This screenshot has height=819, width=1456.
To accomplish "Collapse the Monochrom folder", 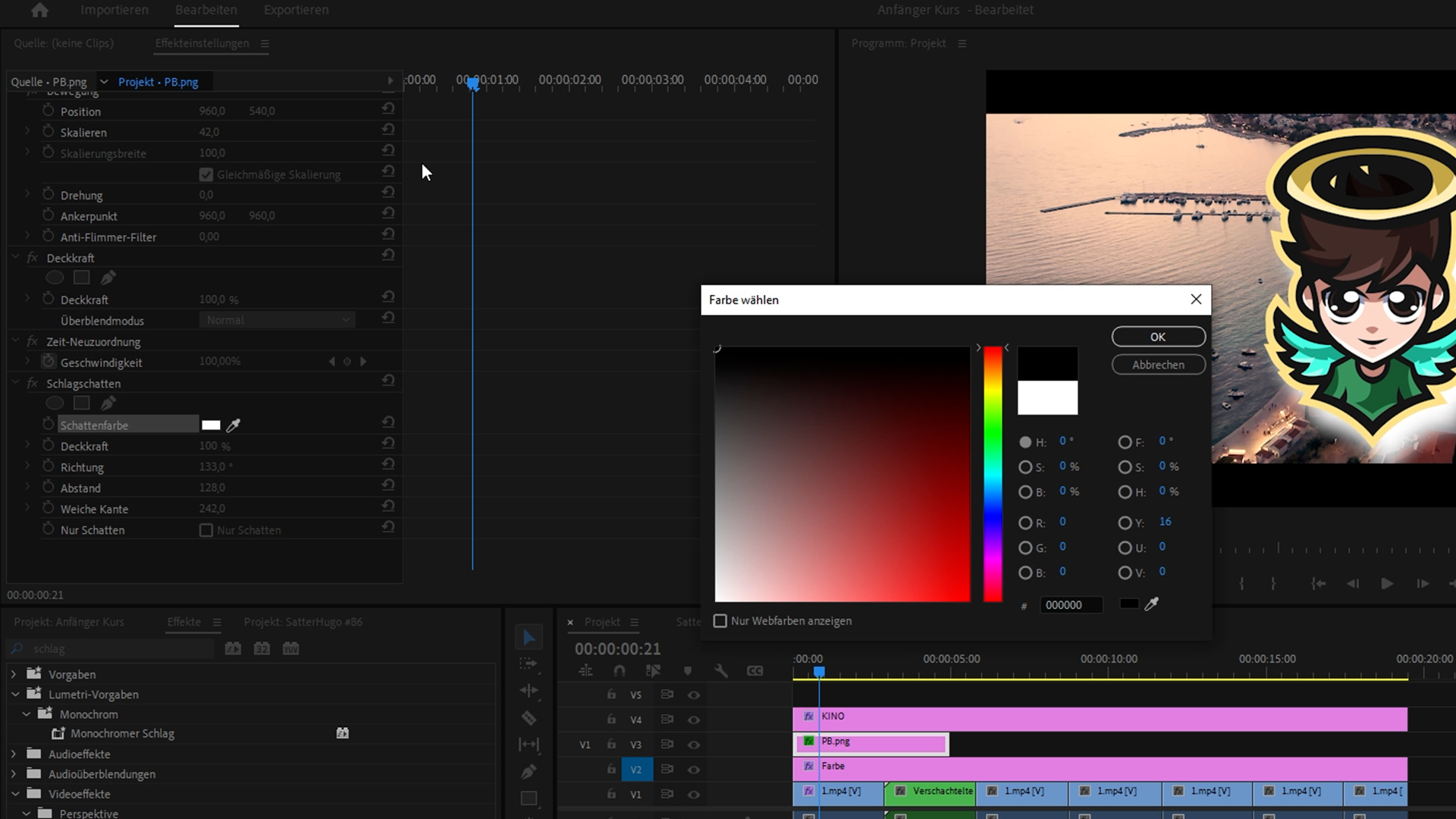I will (x=27, y=714).
